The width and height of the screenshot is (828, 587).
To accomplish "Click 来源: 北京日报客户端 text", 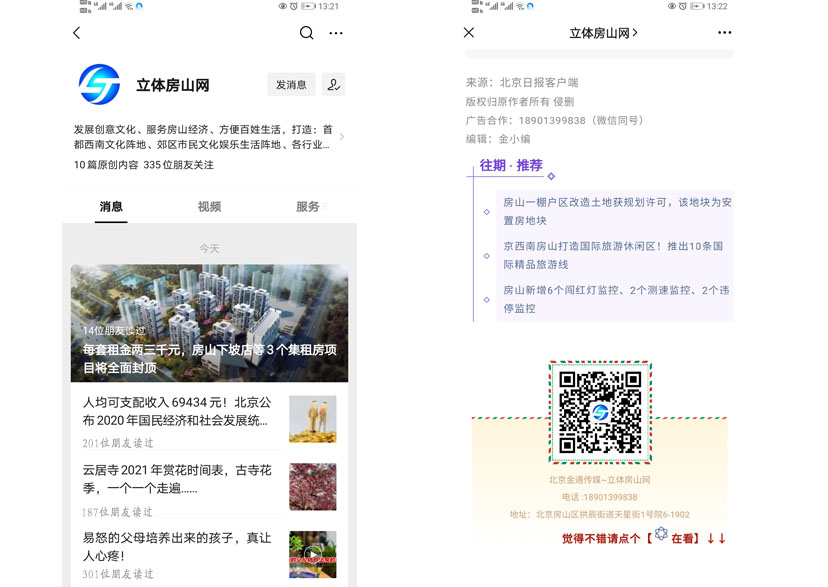I will tap(522, 82).
